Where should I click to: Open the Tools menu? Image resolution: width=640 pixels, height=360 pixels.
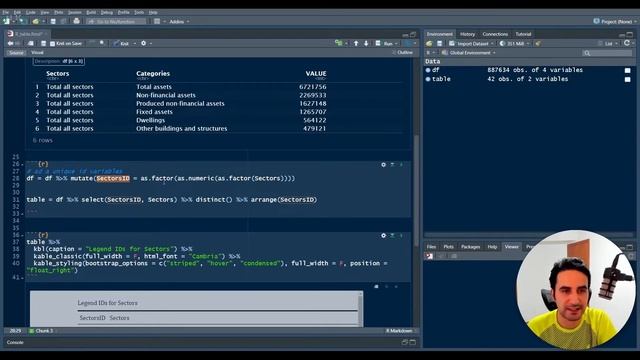pyautogui.click(x=139, y=12)
